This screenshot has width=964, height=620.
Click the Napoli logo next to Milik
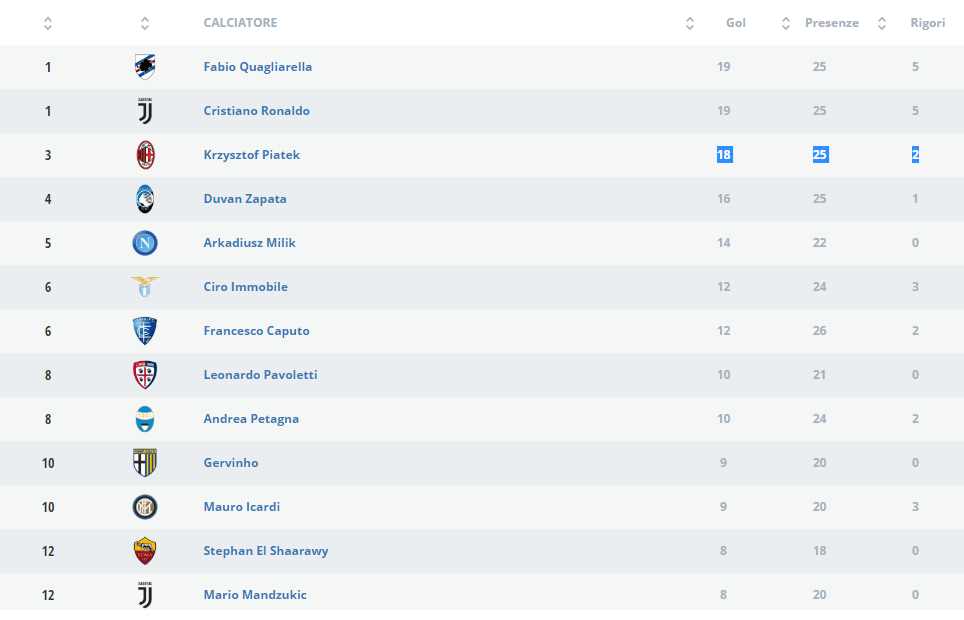(x=145, y=243)
